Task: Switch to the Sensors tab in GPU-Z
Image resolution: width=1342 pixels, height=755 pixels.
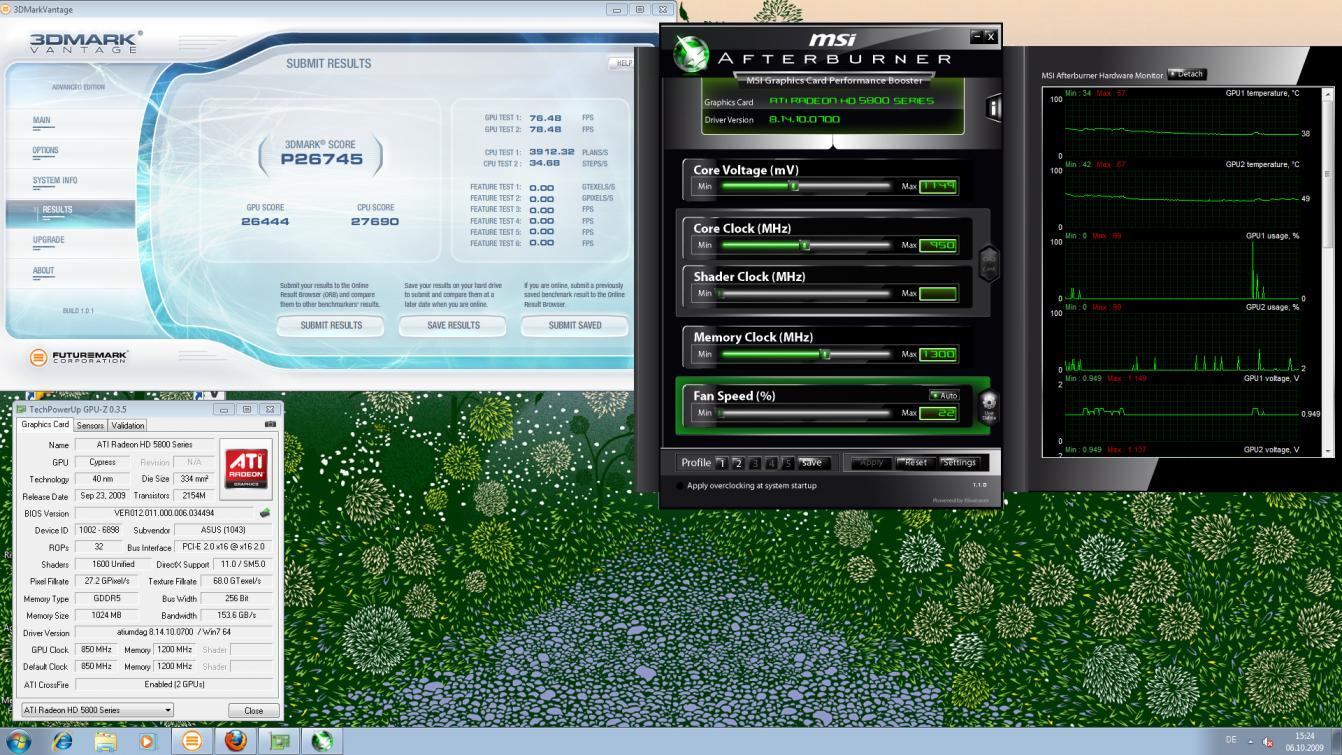Action: coord(90,425)
